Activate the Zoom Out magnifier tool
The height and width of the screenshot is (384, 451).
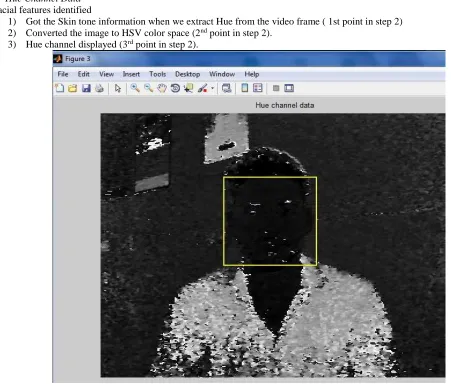click(x=149, y=88)
